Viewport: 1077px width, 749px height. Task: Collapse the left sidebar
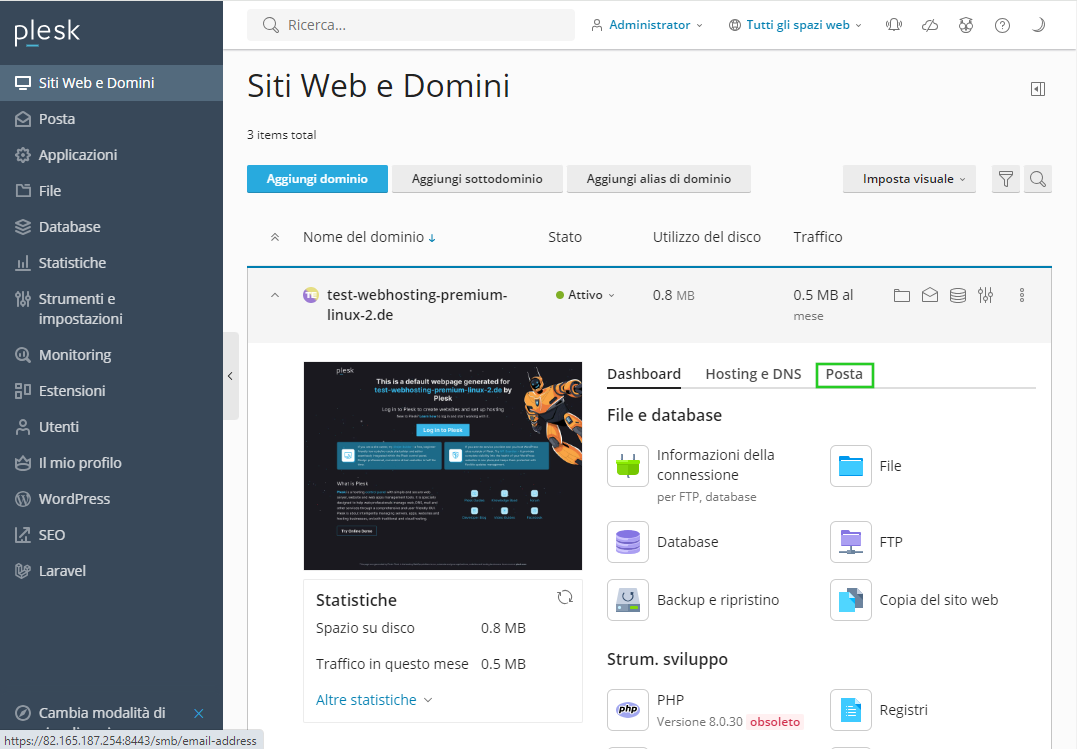point(231,376)
